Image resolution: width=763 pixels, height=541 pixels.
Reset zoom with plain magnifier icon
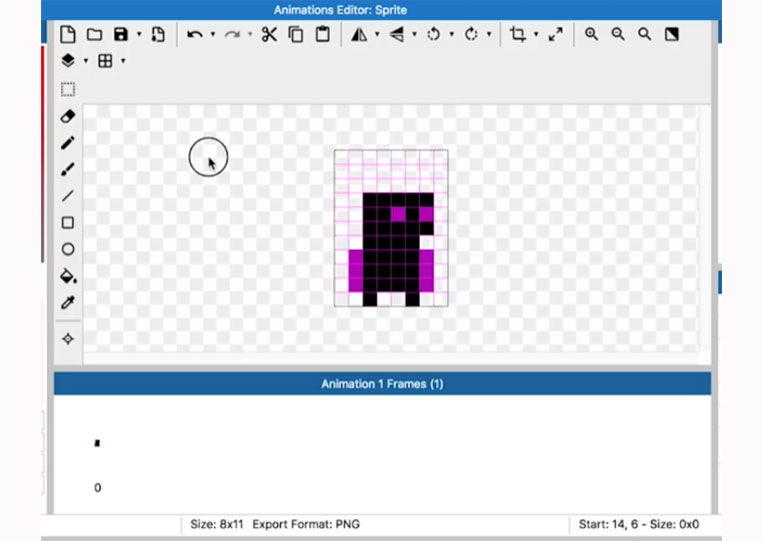(645, 34)
